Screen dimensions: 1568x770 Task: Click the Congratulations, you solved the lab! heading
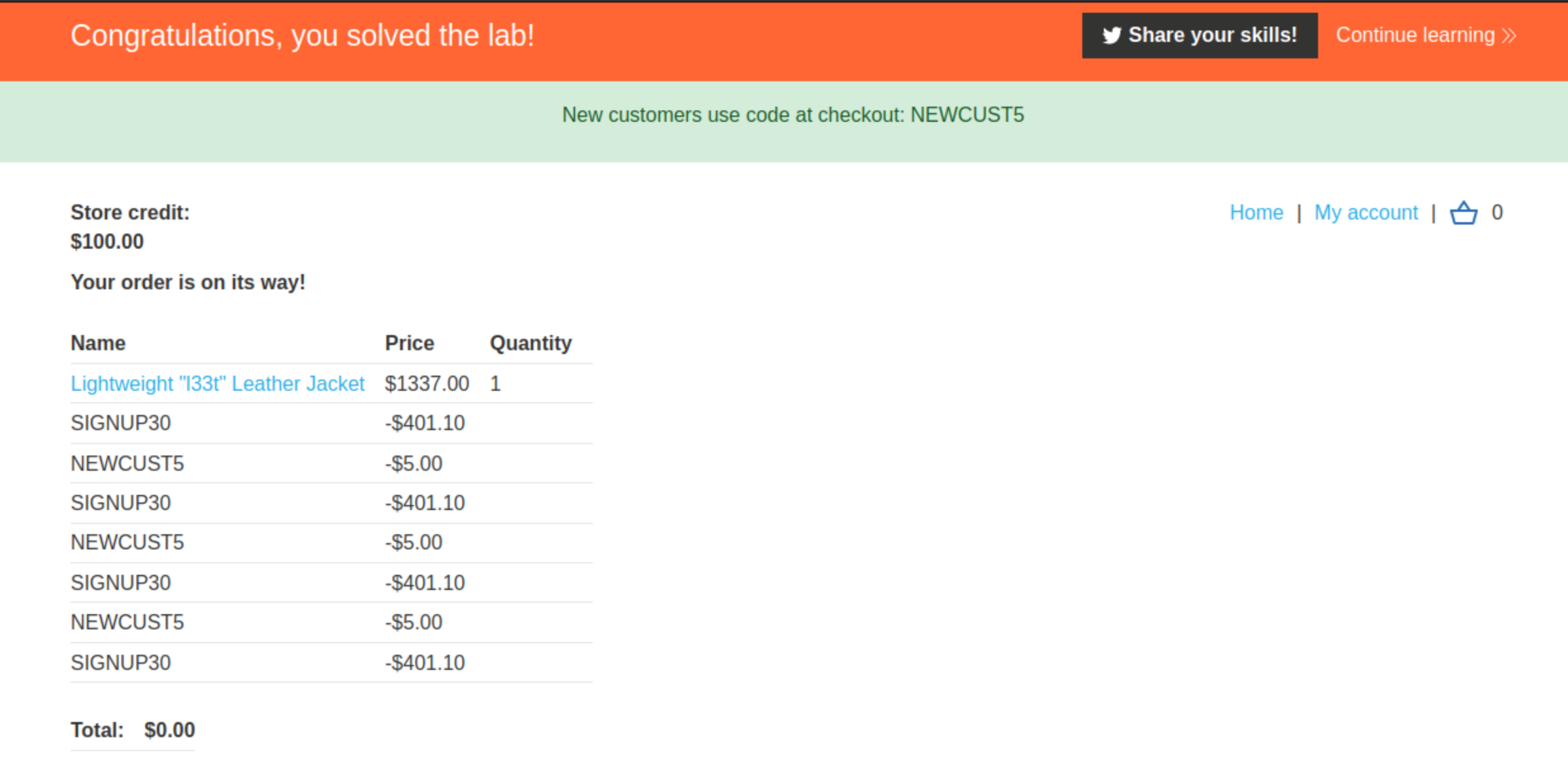click(x=302, y=36)
